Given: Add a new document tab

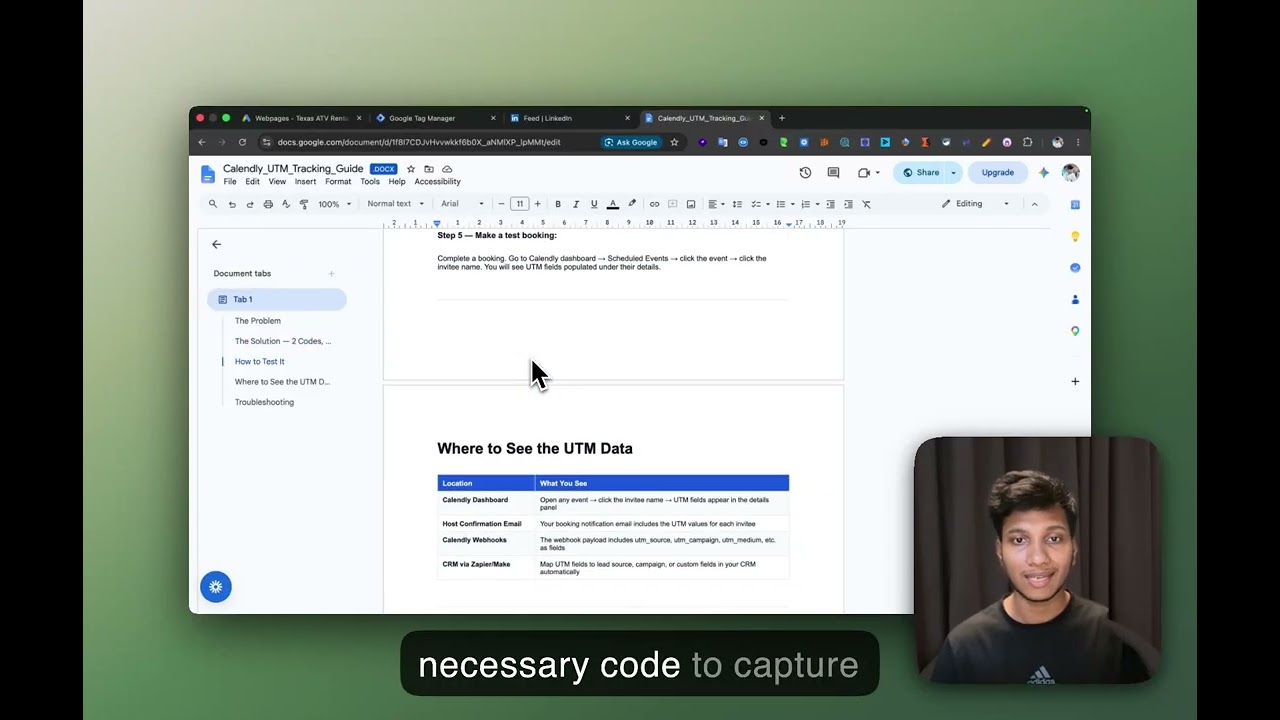Looking at the screenshot, I should [x=331, y=273].
